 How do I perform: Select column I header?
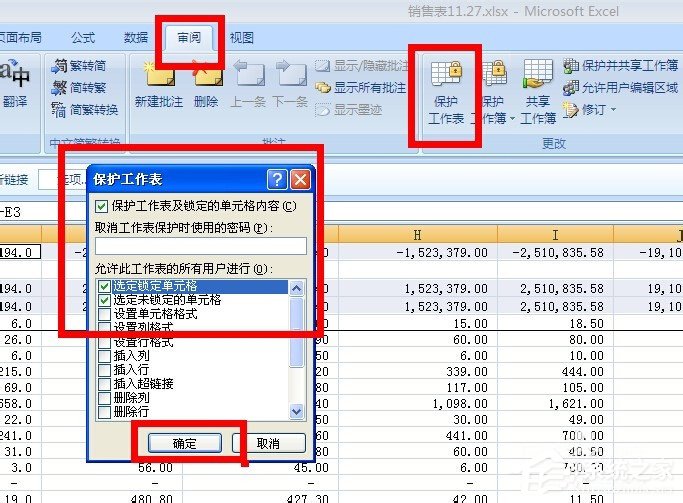[555, 235]
